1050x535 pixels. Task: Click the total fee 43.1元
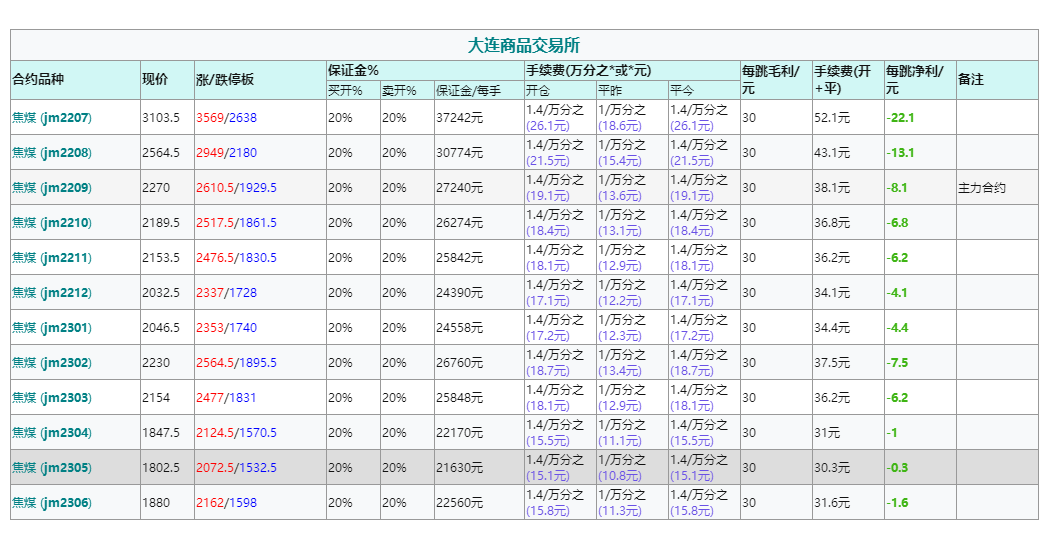click(x=832, y=153)
